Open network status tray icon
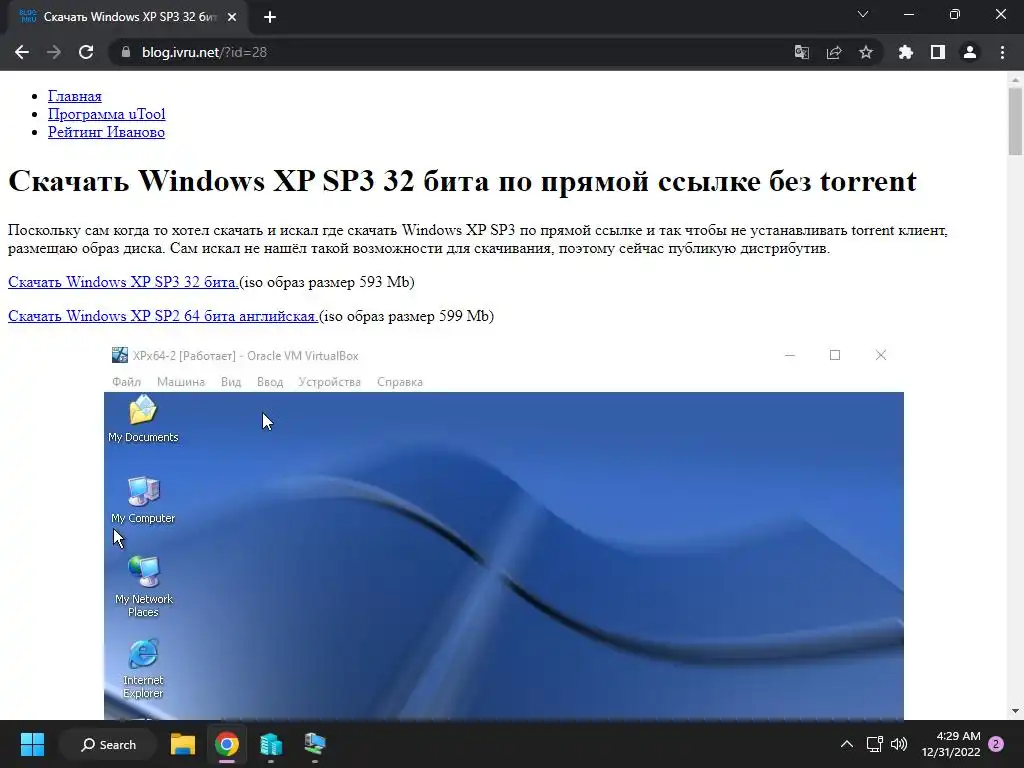Screen dimensions: 1024x768 pyautogui.click(x=874, y=744)
